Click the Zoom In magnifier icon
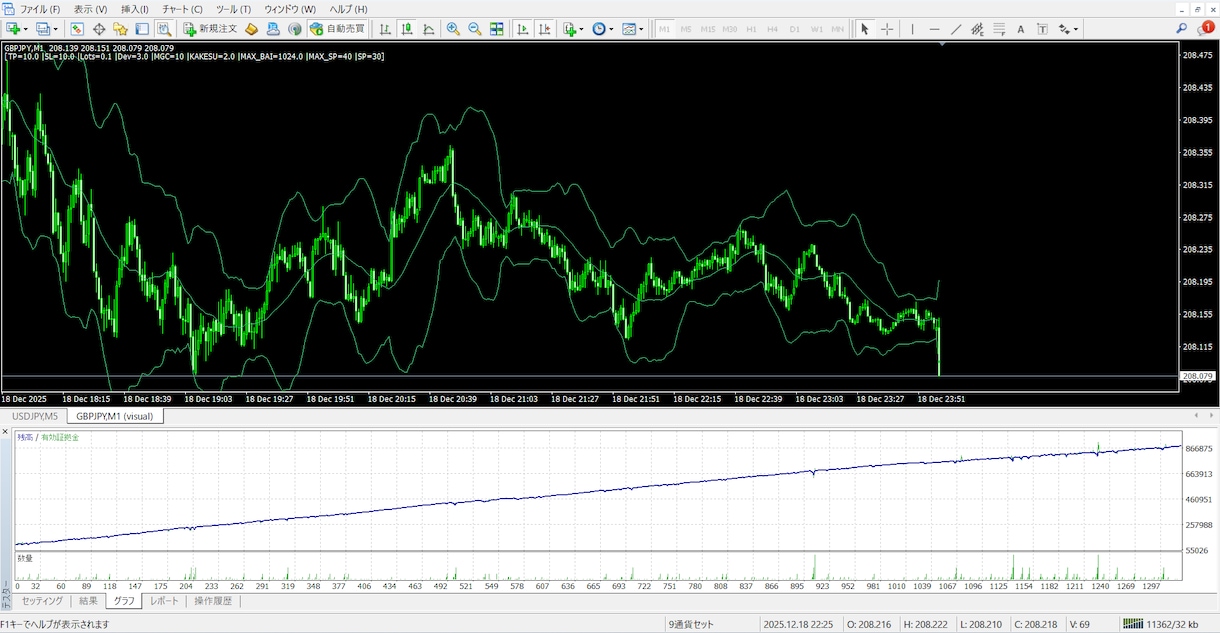Image resolution: width=1220 pixels, height=633 pixels. (453, 29)
